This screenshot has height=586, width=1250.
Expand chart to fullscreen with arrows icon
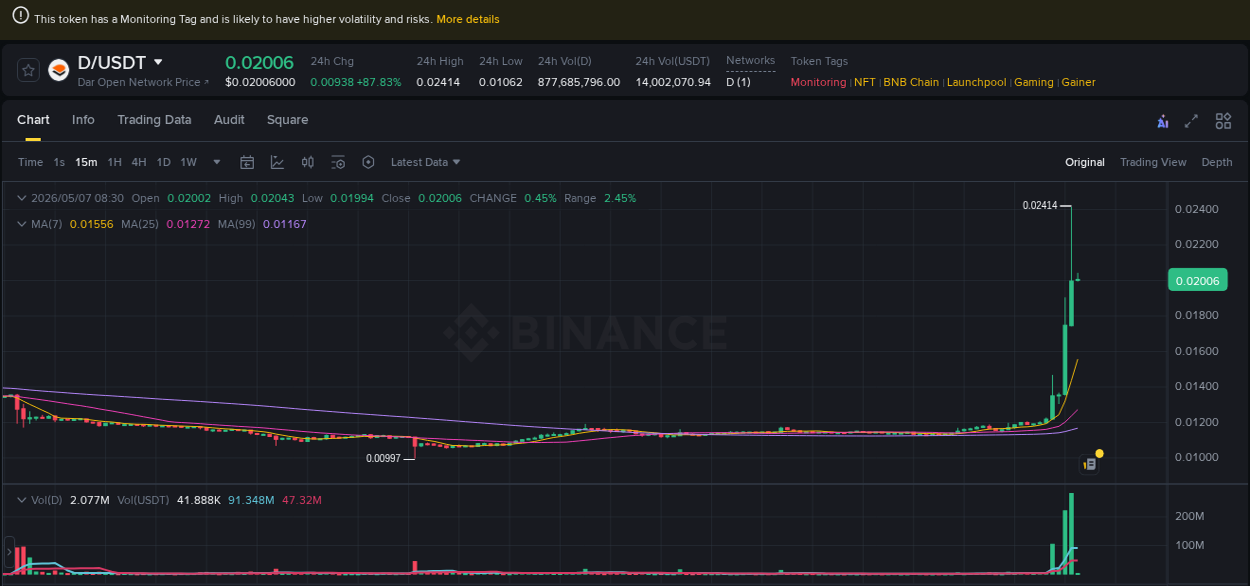(1191, 121)
